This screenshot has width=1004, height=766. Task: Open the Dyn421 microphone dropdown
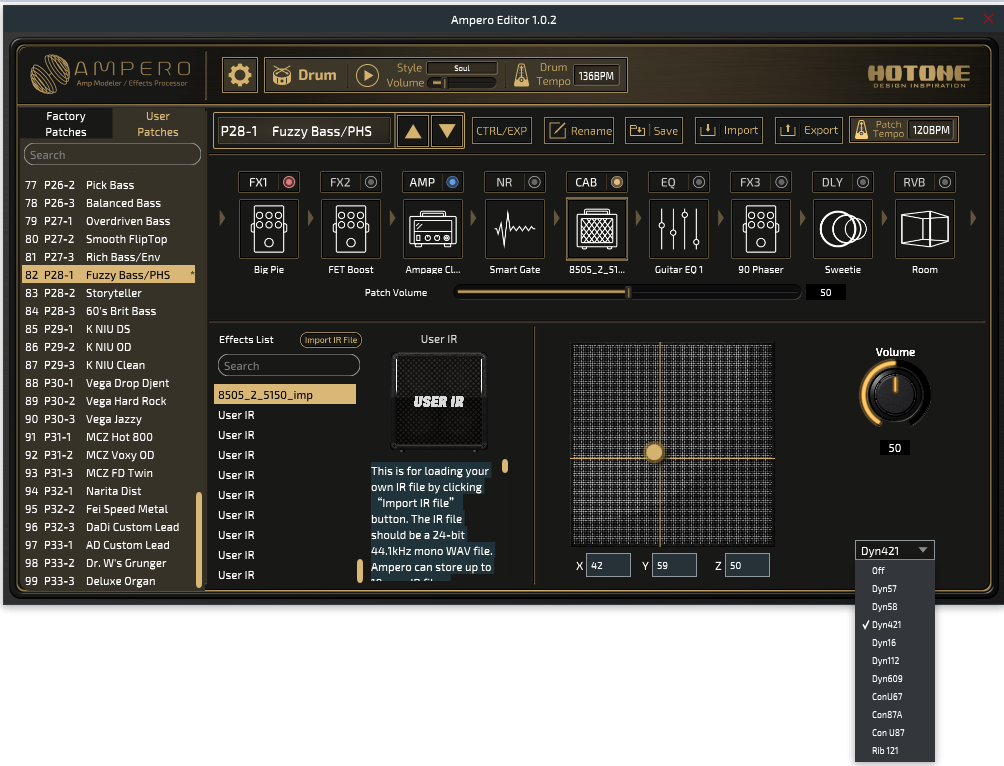895,550
